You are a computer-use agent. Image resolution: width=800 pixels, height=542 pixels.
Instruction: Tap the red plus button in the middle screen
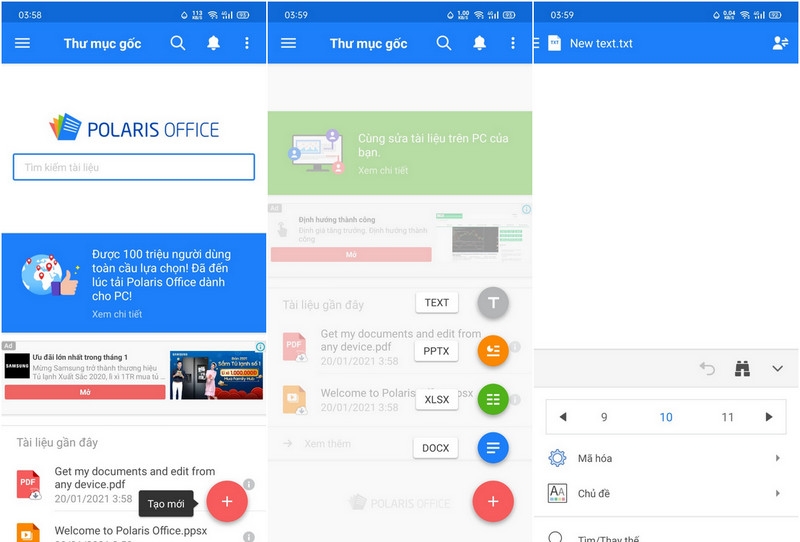click(x=493, y=501)
